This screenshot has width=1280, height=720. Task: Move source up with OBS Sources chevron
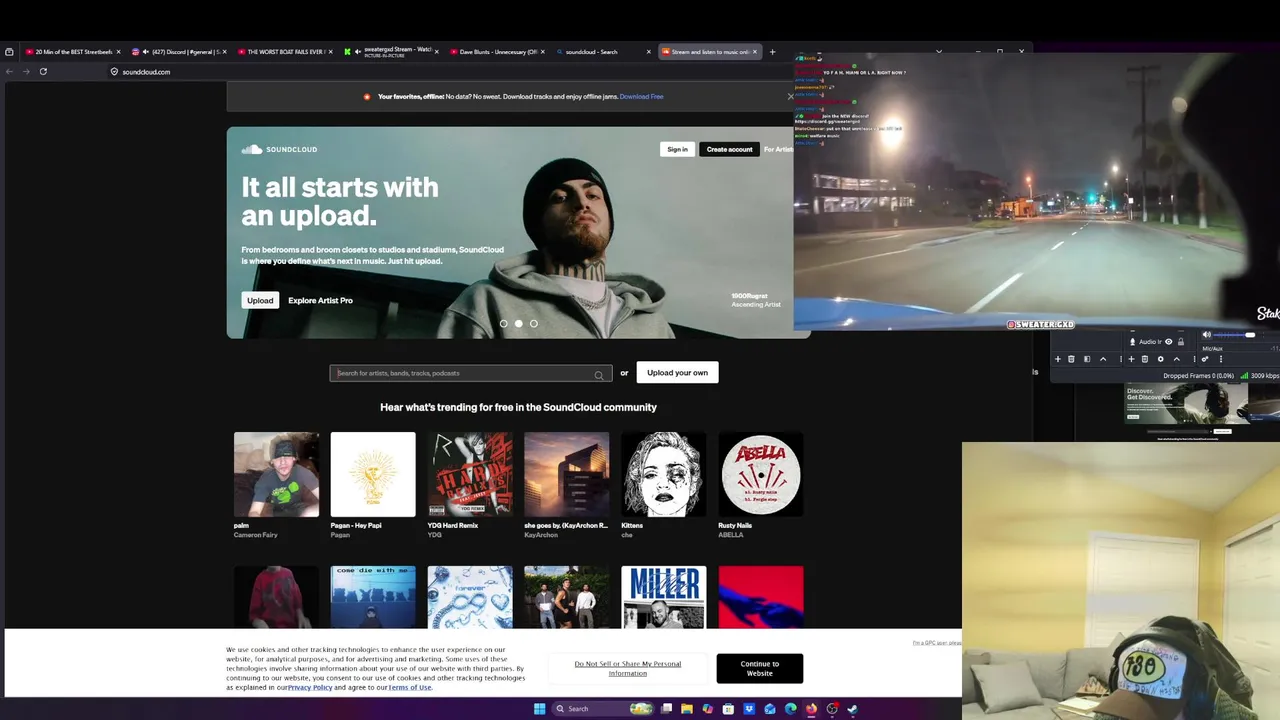tap(1177, 359)
